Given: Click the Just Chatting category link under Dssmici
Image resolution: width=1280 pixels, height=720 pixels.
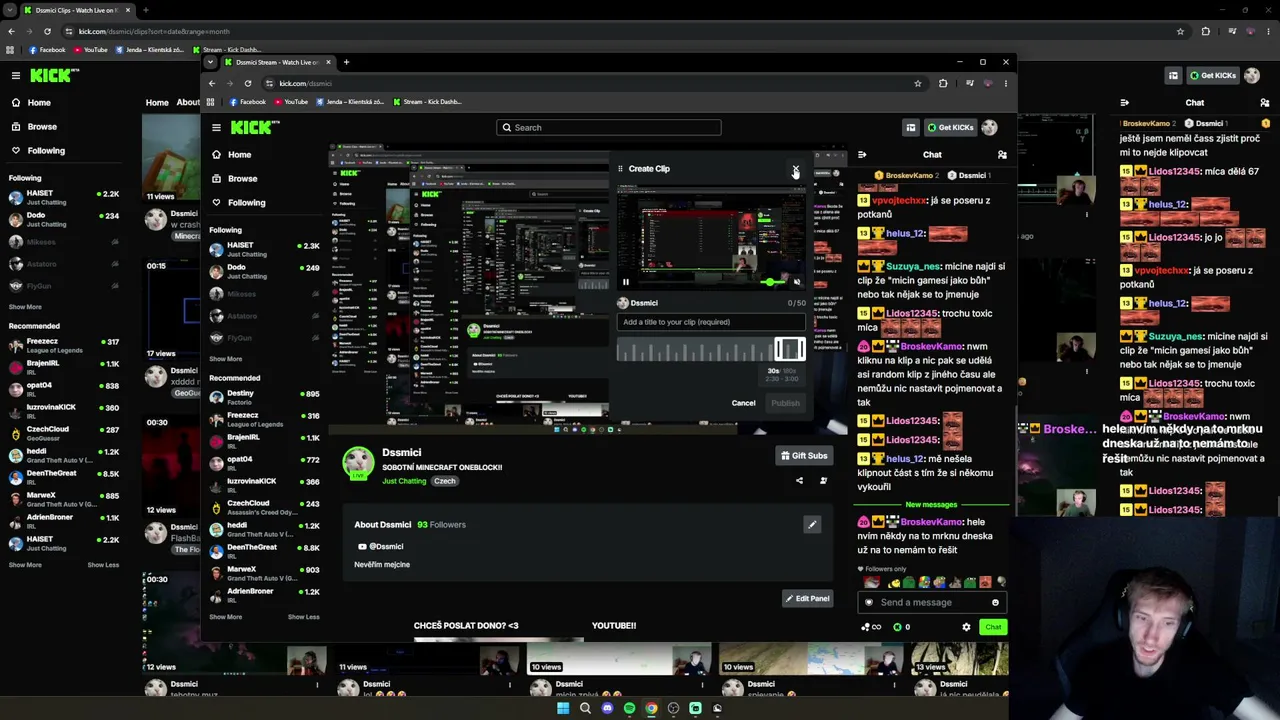Looking at the screenshot, I should click(404, 481).
